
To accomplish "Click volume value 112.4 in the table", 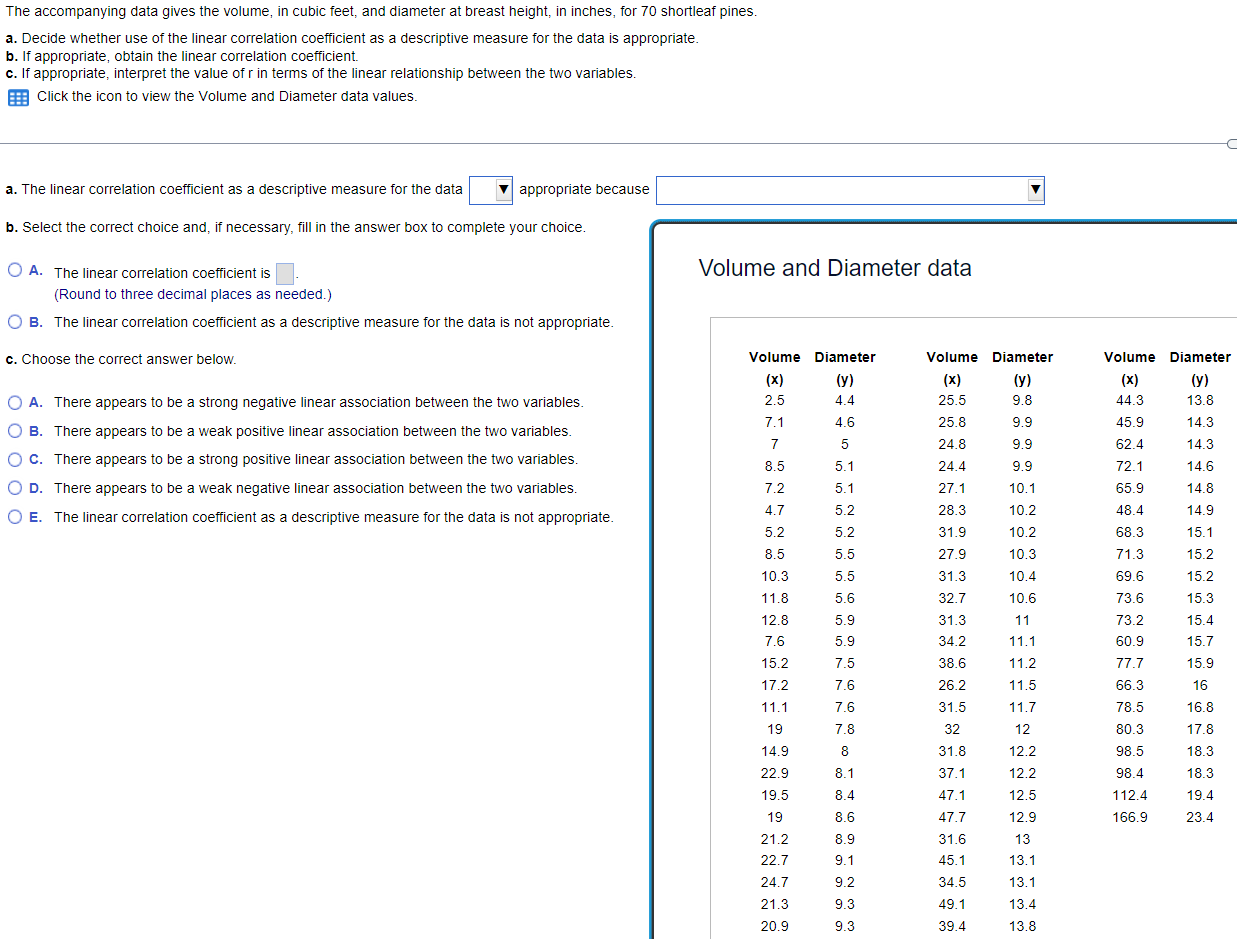I will tap(1130, 795).
